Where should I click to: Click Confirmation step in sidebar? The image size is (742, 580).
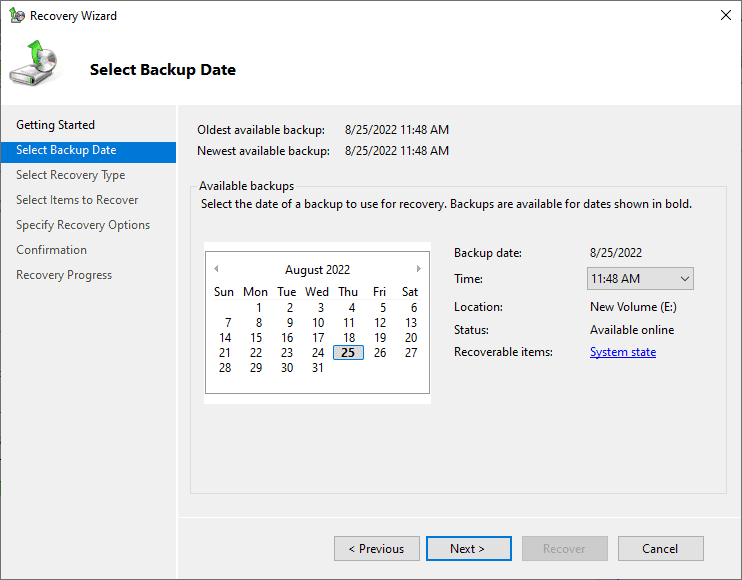51,250
